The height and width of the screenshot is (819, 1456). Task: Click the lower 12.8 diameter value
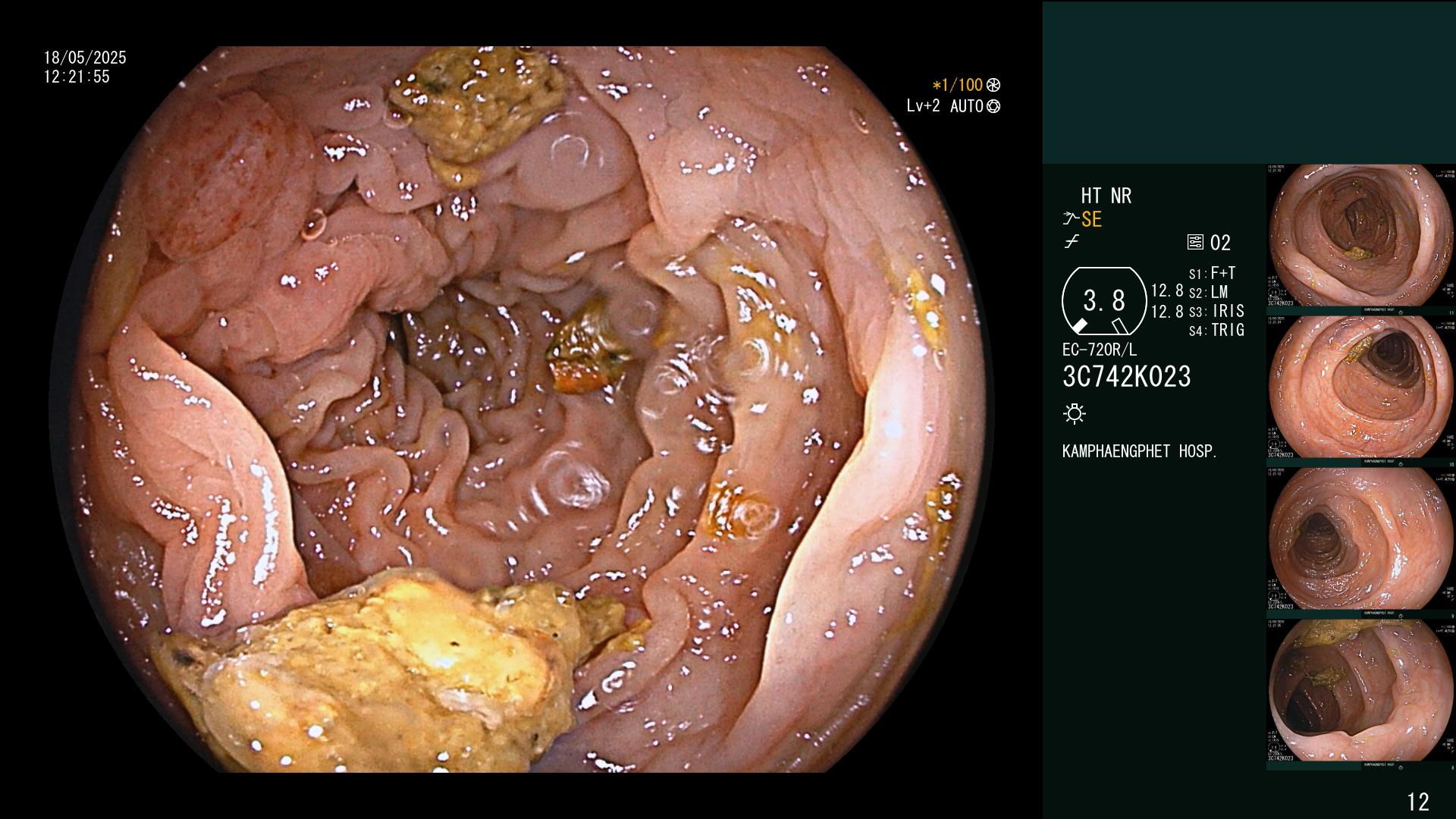[1167, 311]
